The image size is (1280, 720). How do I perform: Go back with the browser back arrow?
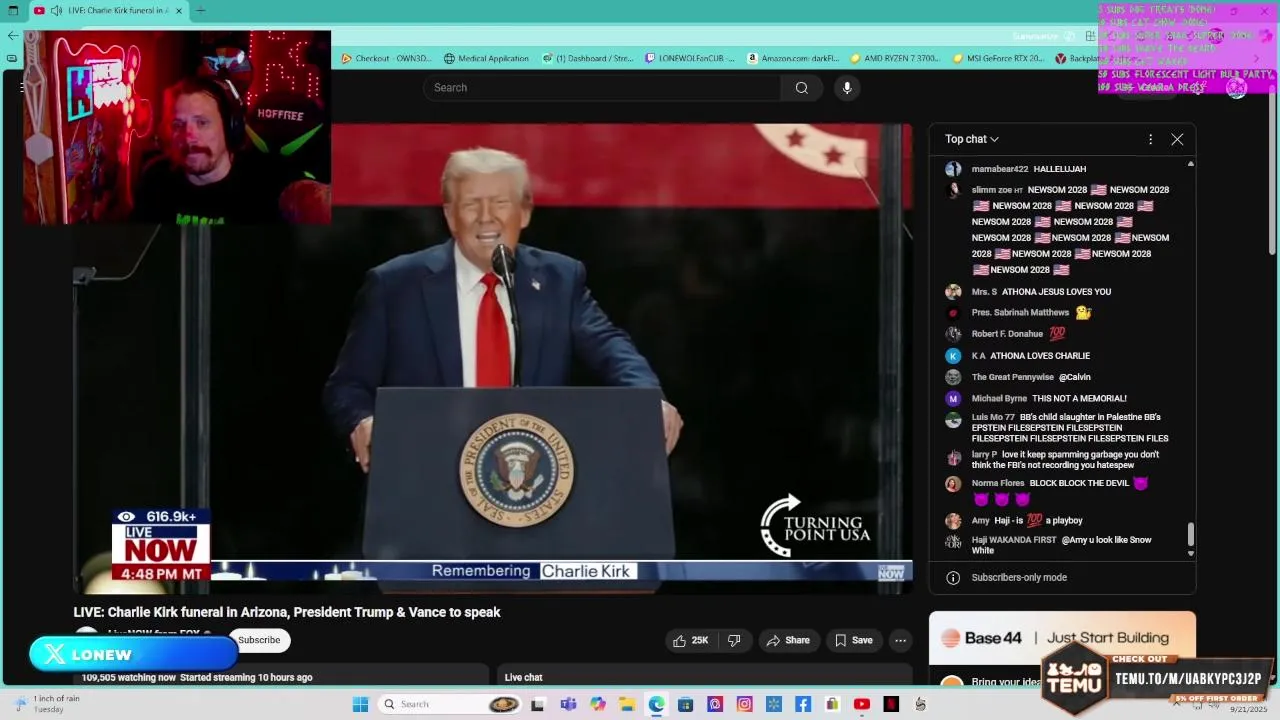click(12, 35)
